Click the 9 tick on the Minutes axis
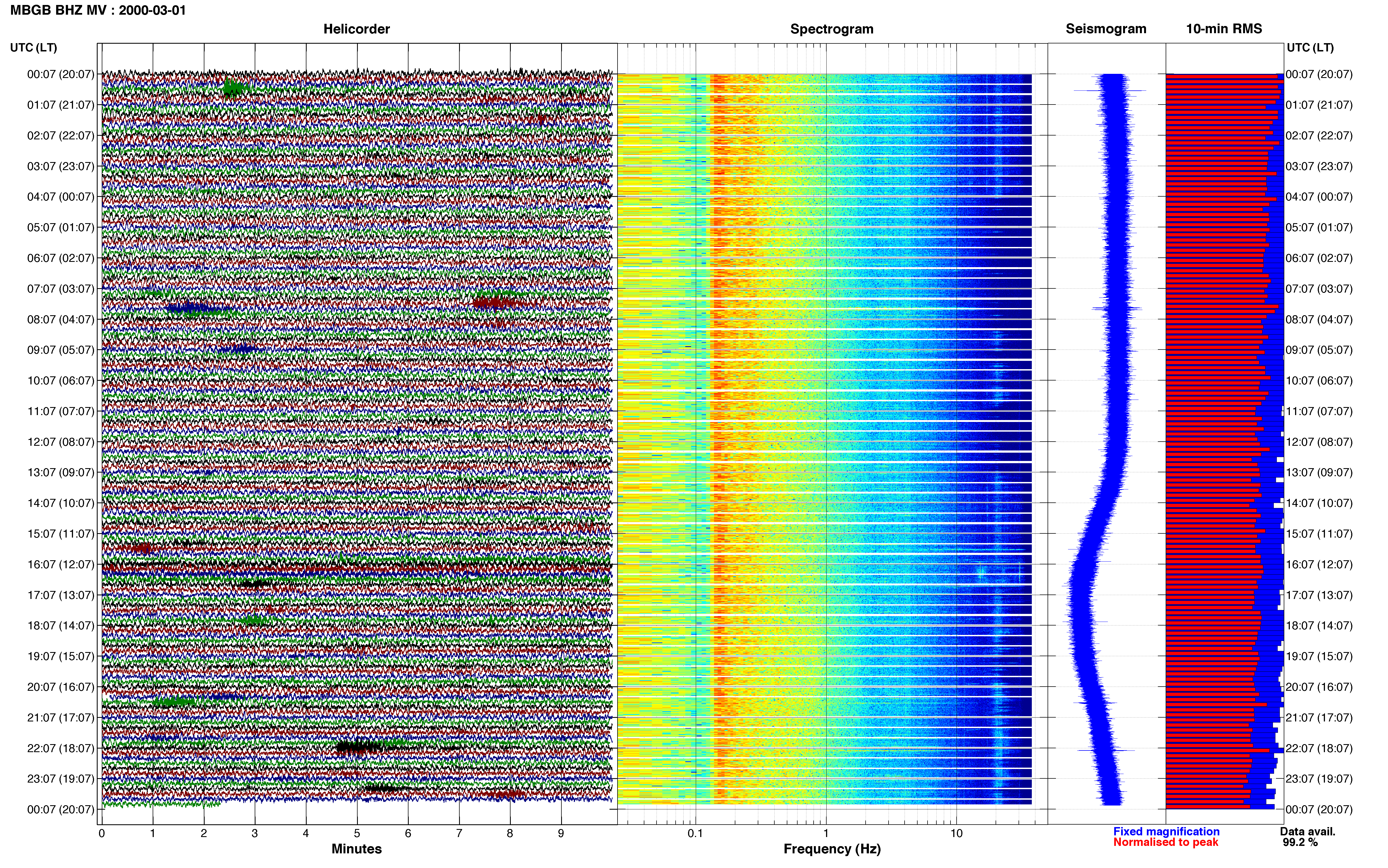This screenshot has height=868, width=1388. 561,833
